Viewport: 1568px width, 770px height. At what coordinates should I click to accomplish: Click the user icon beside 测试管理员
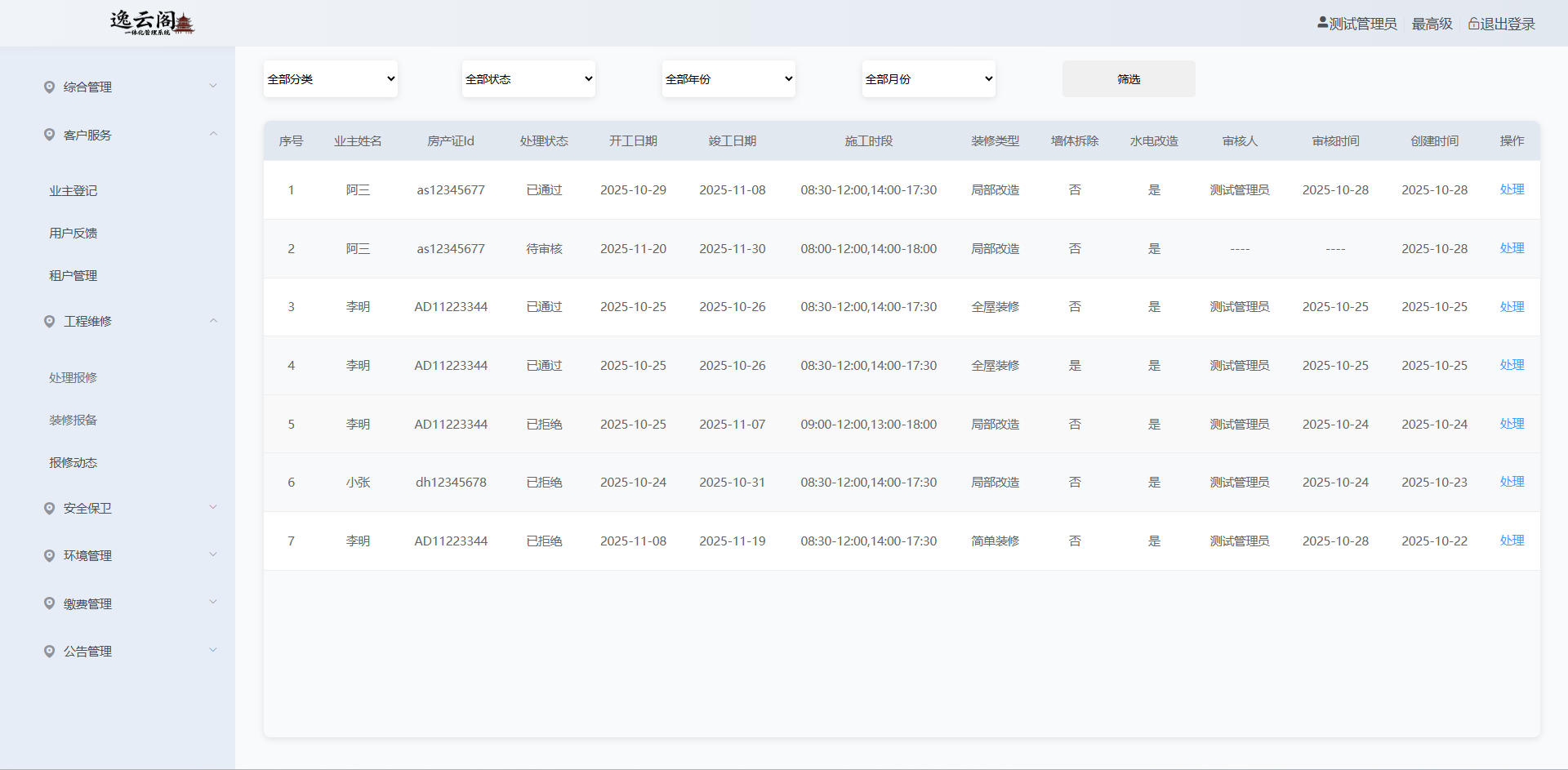point(1322,23)
